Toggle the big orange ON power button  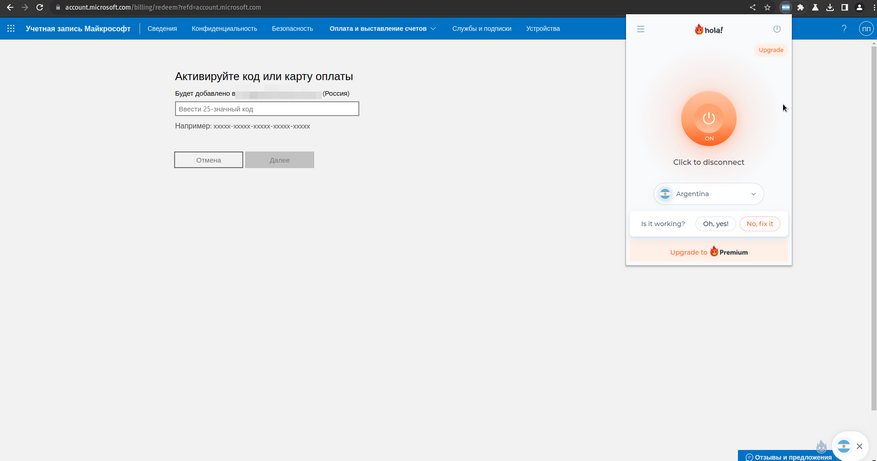pyautogui.click(x=709, y=119)
